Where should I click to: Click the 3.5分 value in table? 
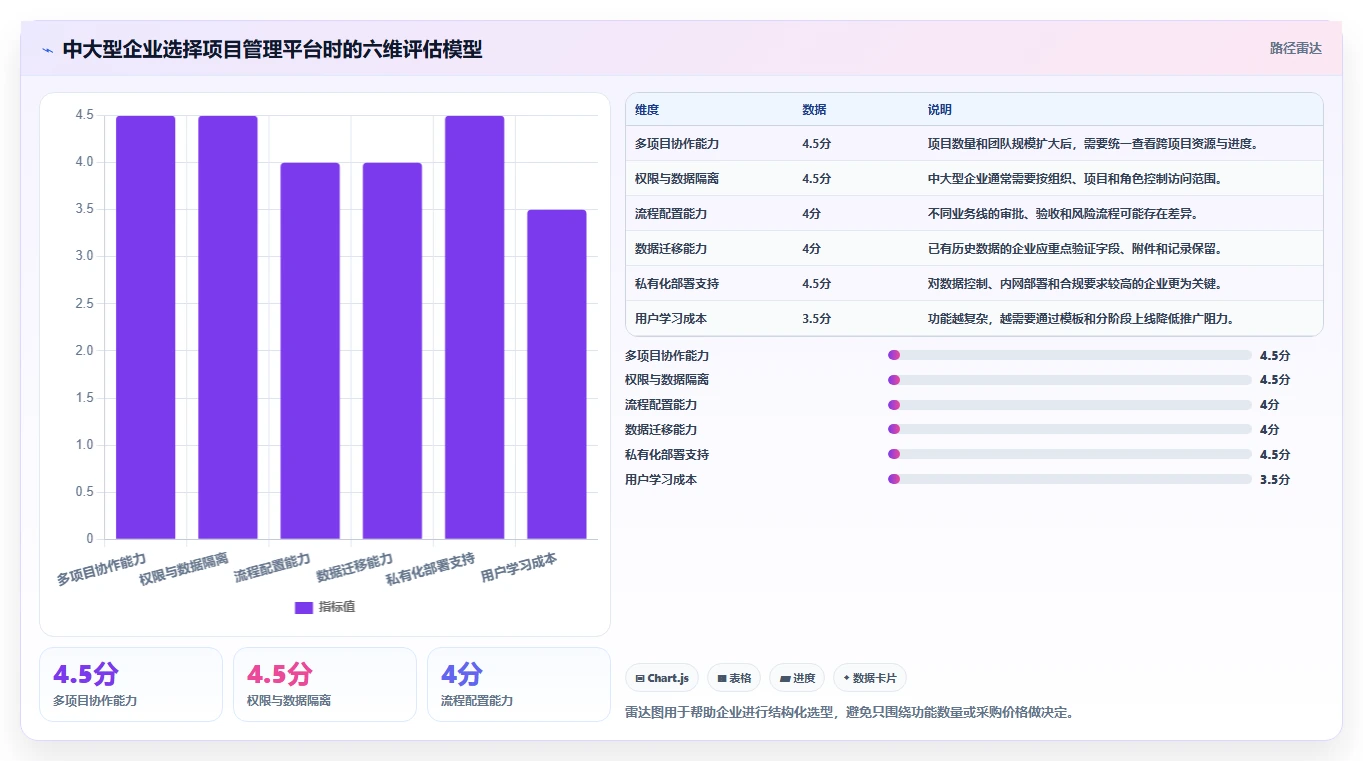pos(816,319)
